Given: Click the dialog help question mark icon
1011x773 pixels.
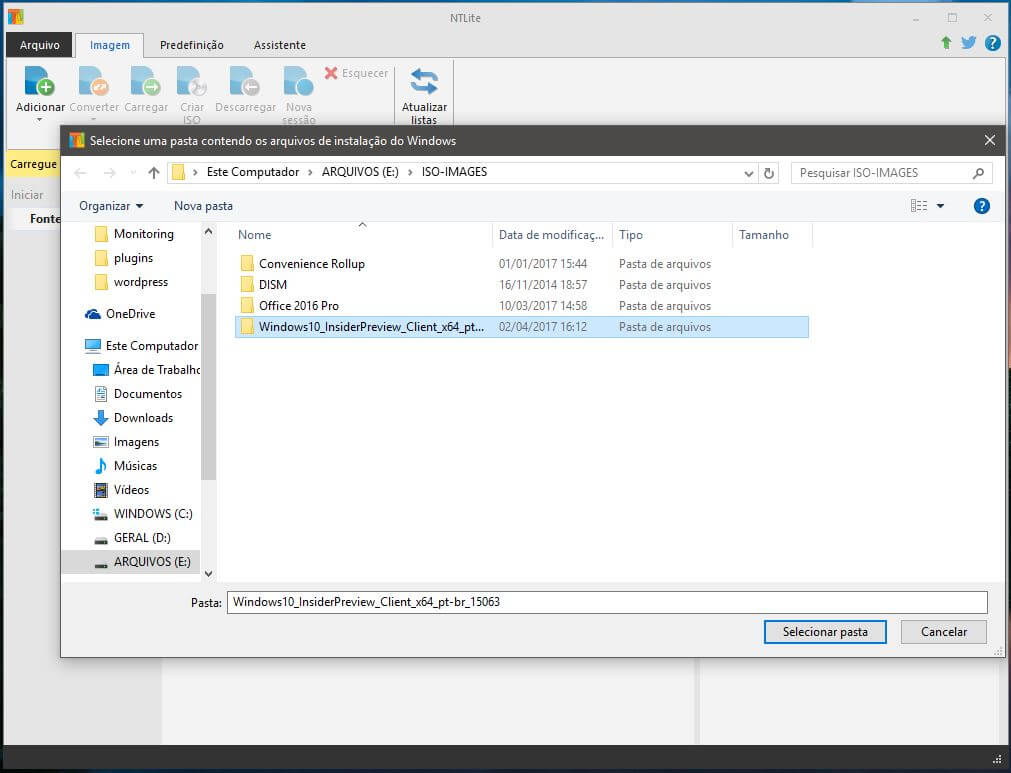Looking at the screenshot, I should [981, 206].
